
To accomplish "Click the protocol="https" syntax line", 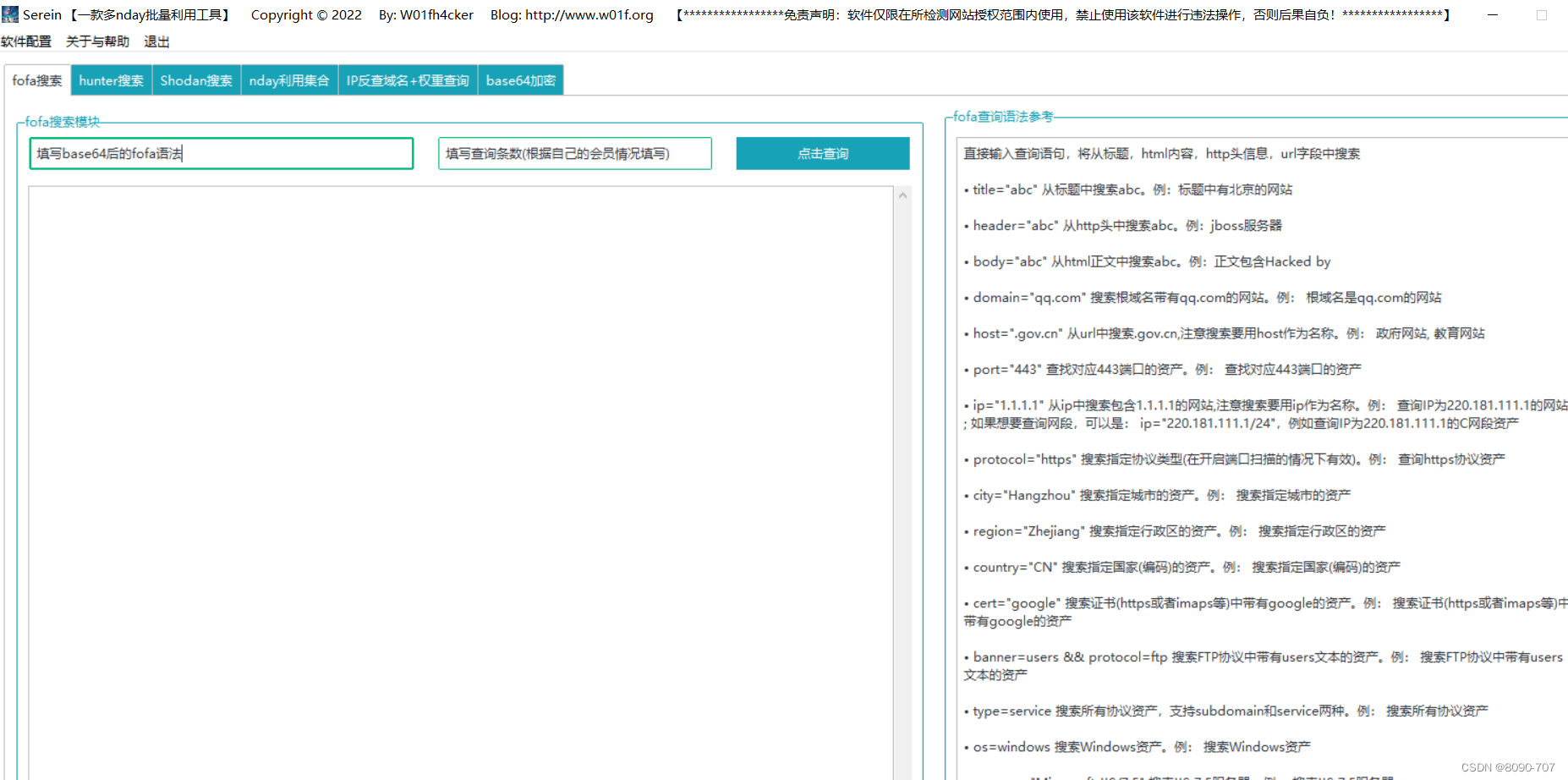I will pos(1235,459).
